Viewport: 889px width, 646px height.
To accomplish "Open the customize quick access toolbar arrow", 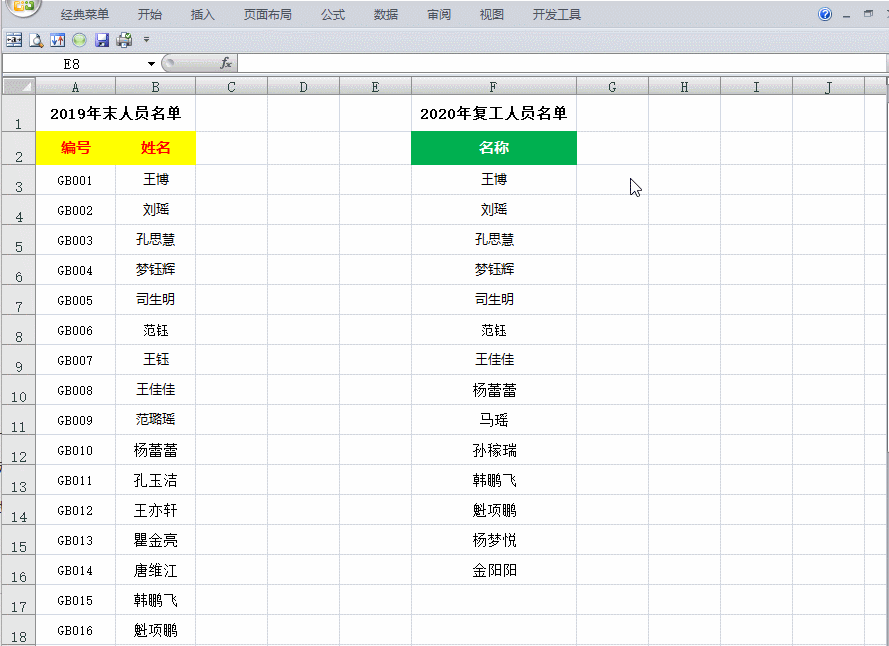I will (146, 40).
